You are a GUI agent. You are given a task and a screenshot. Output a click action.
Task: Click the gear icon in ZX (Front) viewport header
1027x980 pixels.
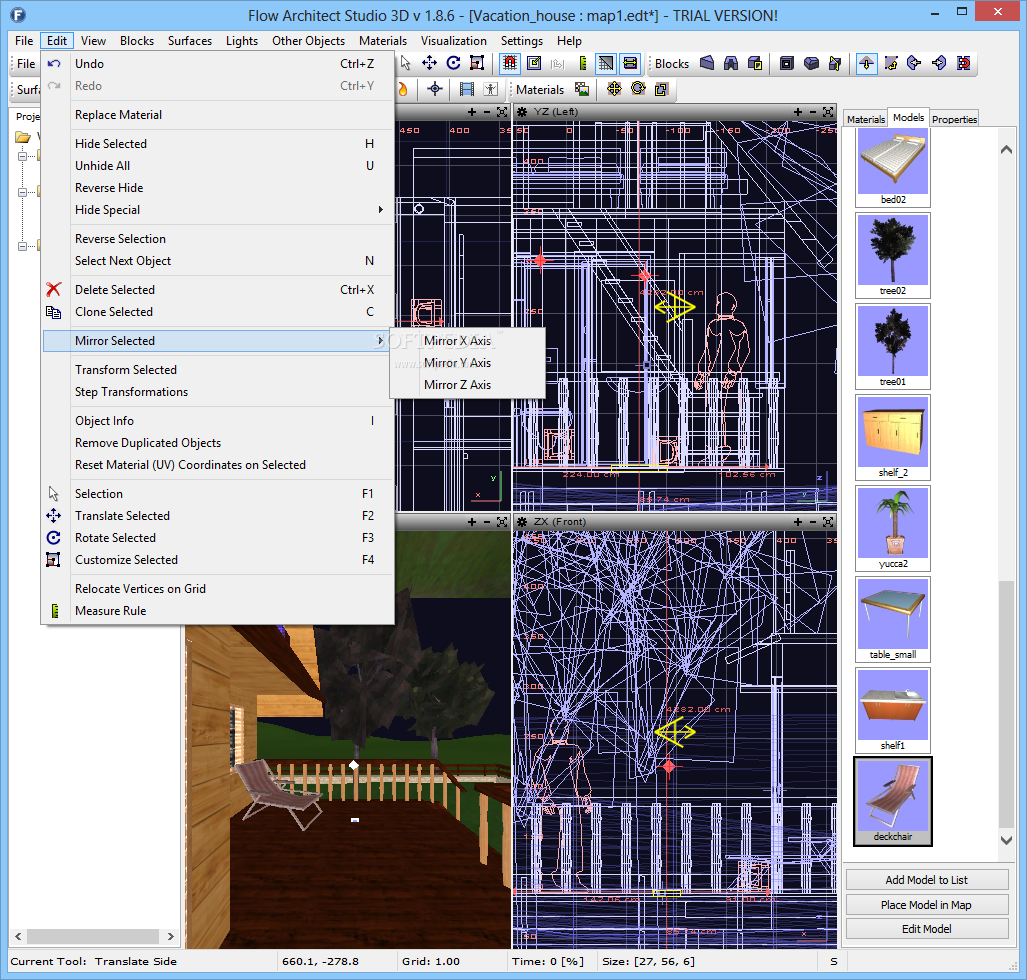(522, 522)
